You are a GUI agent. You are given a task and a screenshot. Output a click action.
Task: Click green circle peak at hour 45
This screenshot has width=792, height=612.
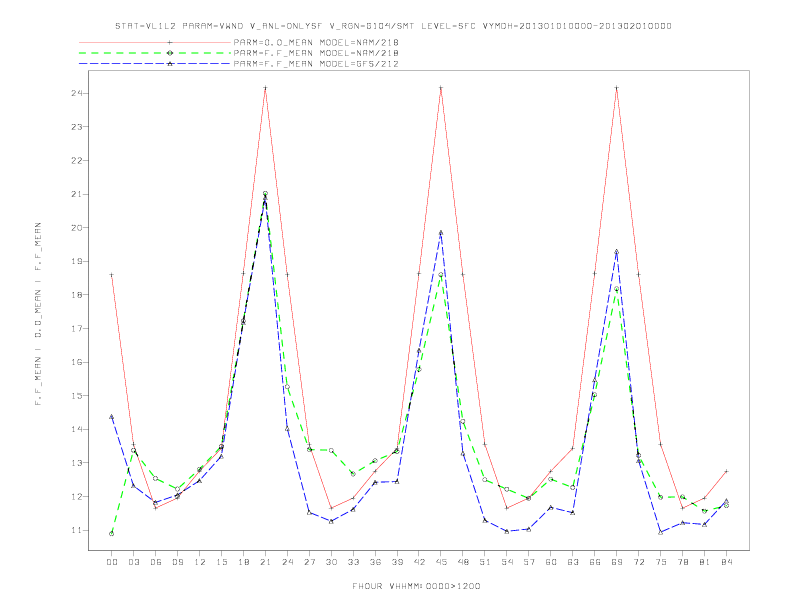pos(441,275)
